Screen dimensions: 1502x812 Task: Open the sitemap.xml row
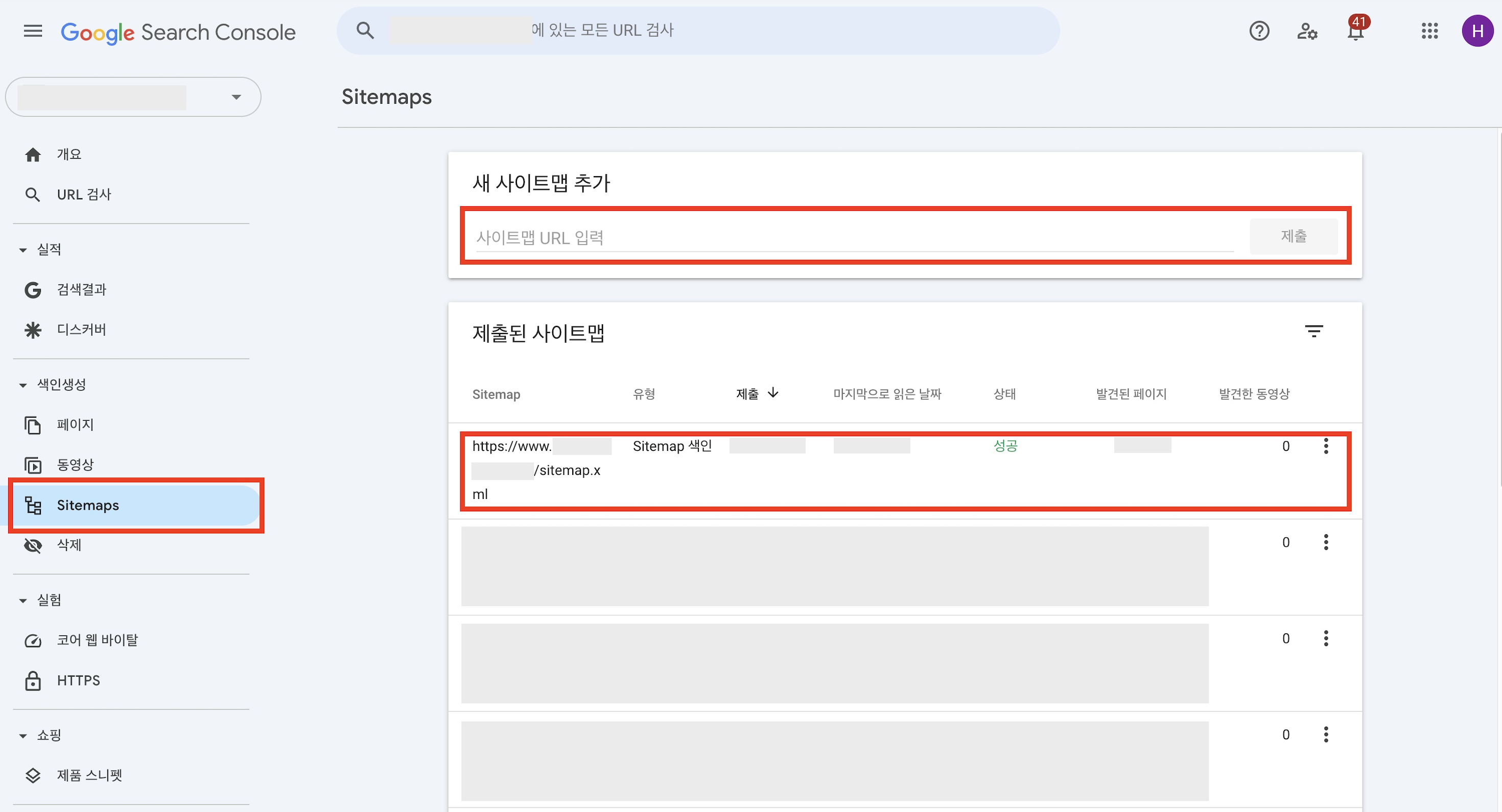(x=905, y=471)
